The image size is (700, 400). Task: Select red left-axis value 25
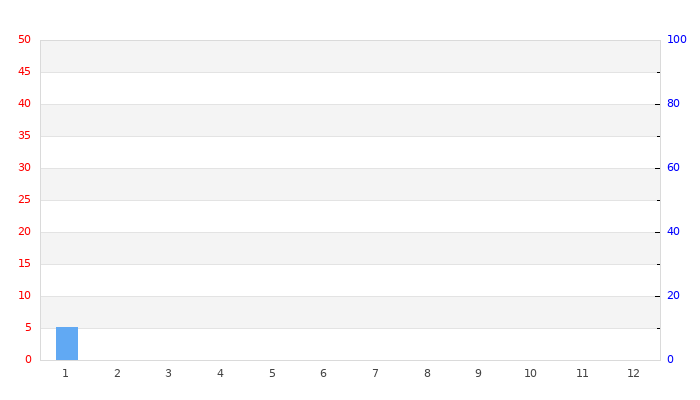point(24,200)
